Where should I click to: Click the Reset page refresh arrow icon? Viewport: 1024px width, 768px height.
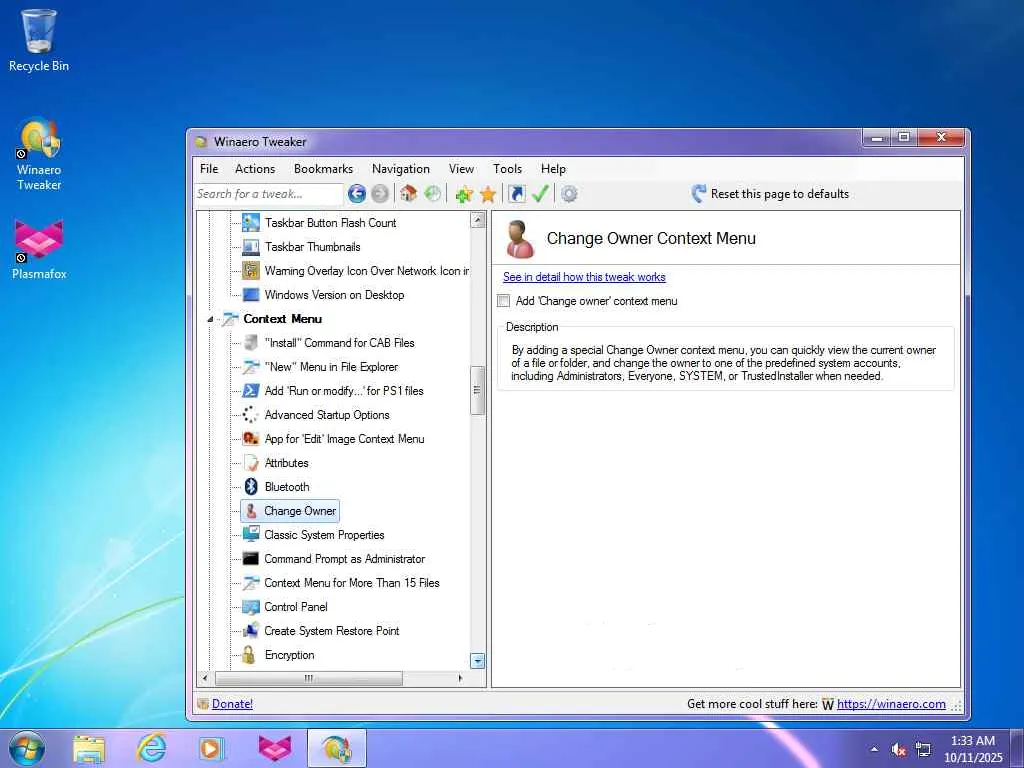(x=699, y=193)
